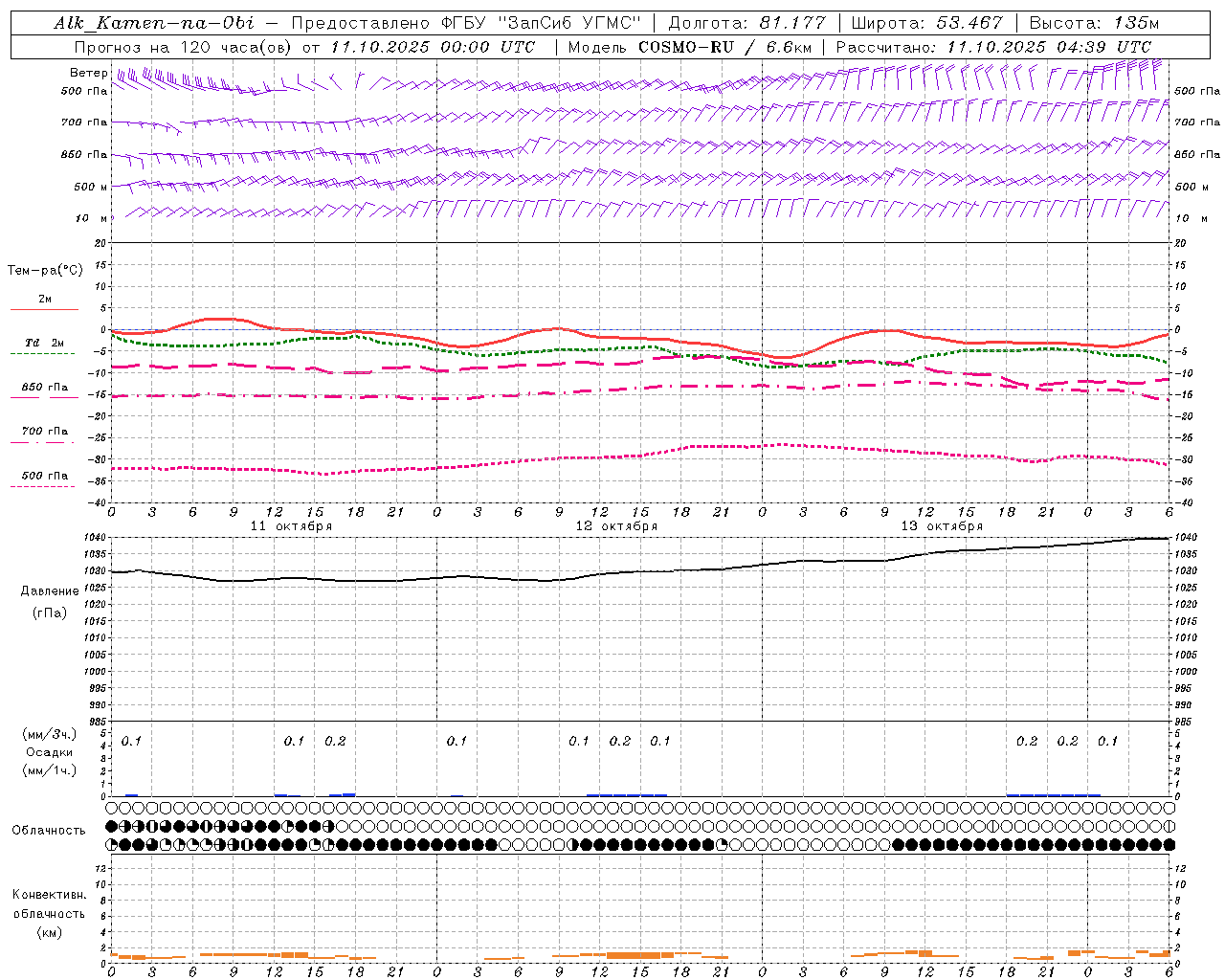
Task: Click the Тем-ра(°C) axis label
Action: pos(45,271)
